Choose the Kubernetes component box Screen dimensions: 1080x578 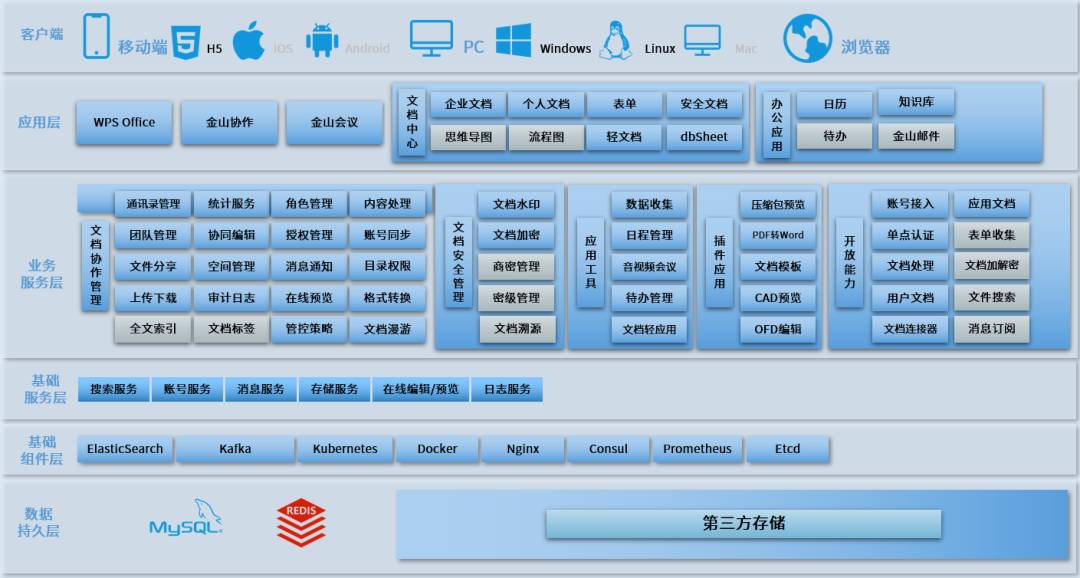point(345,449)
